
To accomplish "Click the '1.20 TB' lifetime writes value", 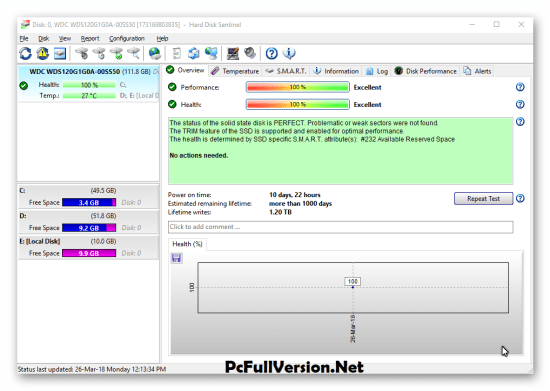I will [x=280, y=212].
